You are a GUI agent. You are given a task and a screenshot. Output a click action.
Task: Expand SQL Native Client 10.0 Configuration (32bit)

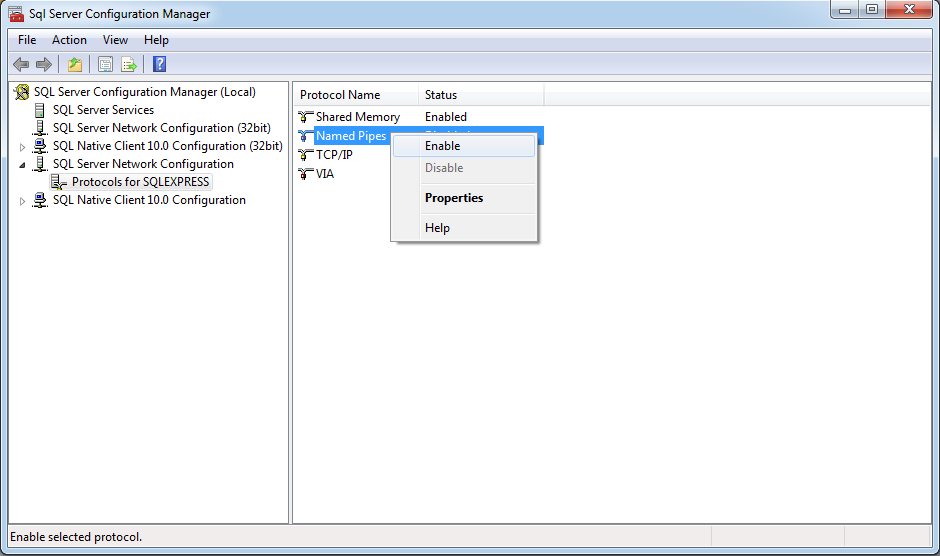[x=22, y=147]
